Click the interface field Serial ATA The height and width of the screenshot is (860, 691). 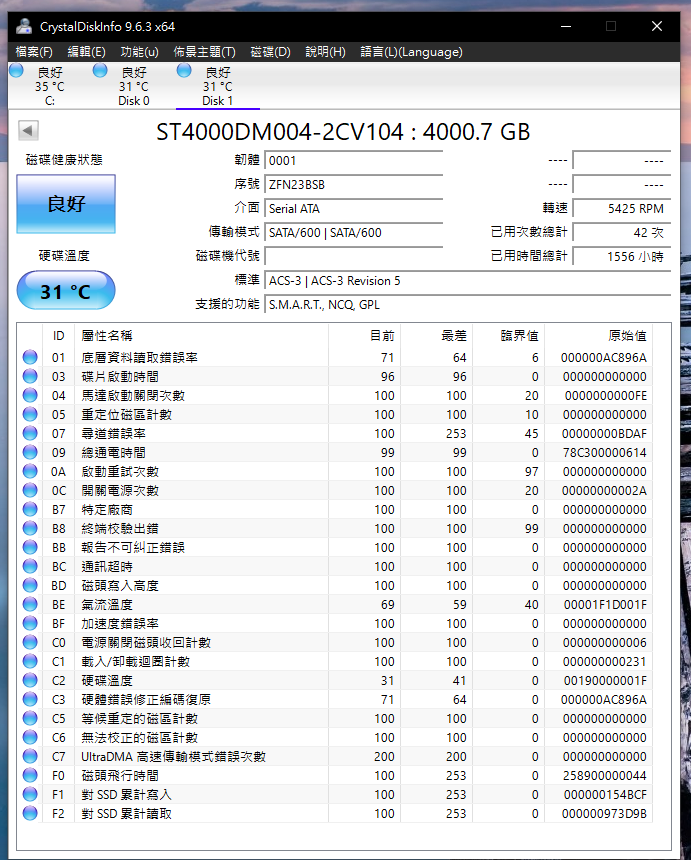pyautogui.click(x=354, y=209)
